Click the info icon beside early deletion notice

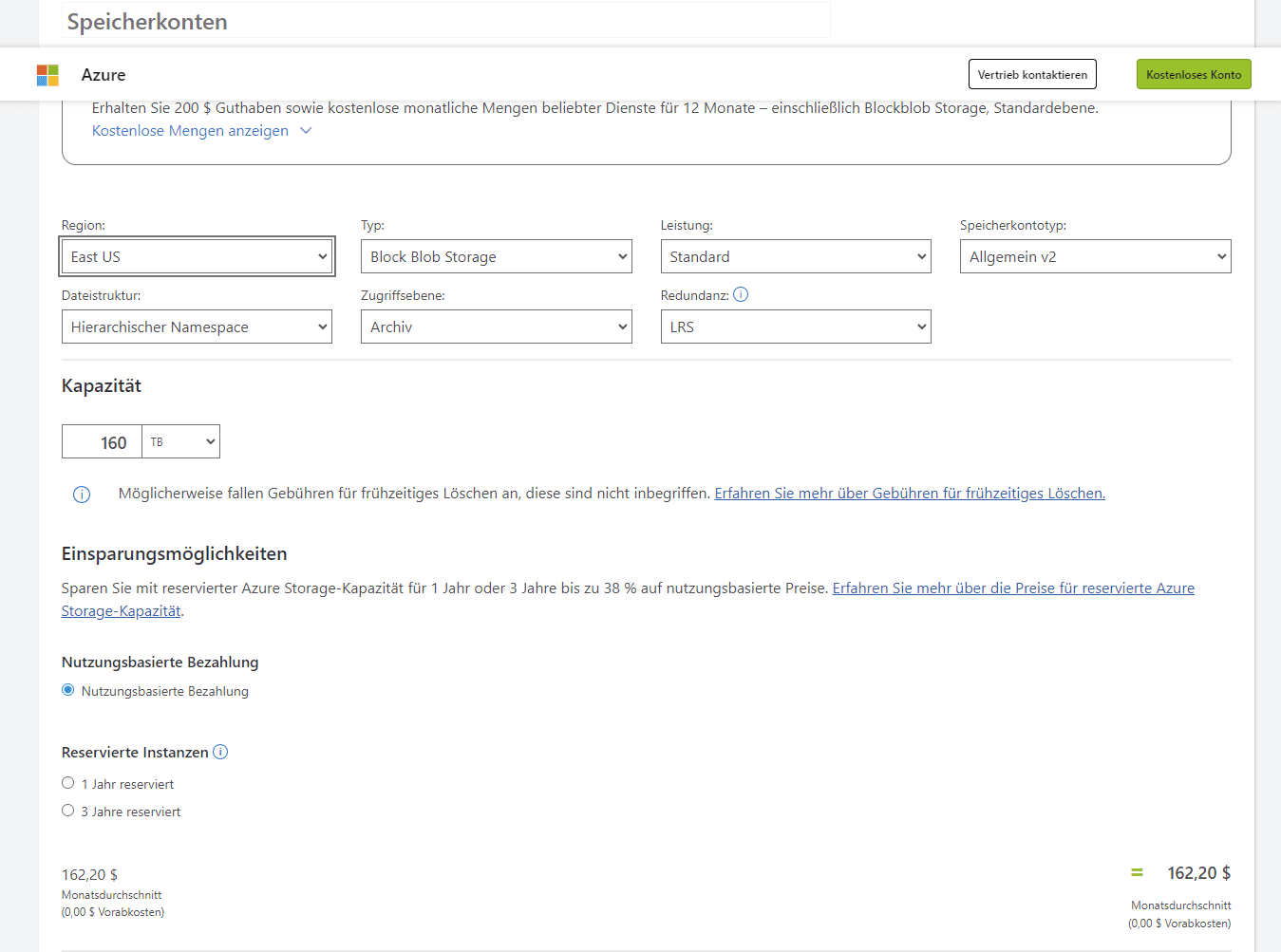(x=82, y=495)
